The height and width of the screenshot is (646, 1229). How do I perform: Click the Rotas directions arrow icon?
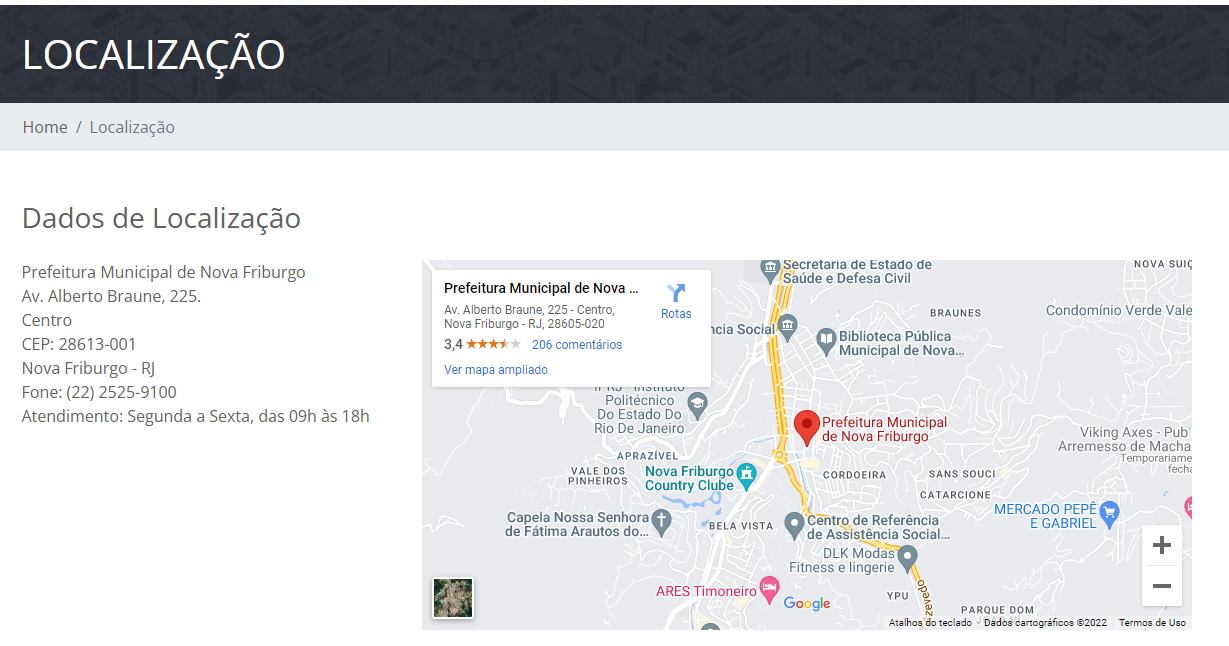676,293
